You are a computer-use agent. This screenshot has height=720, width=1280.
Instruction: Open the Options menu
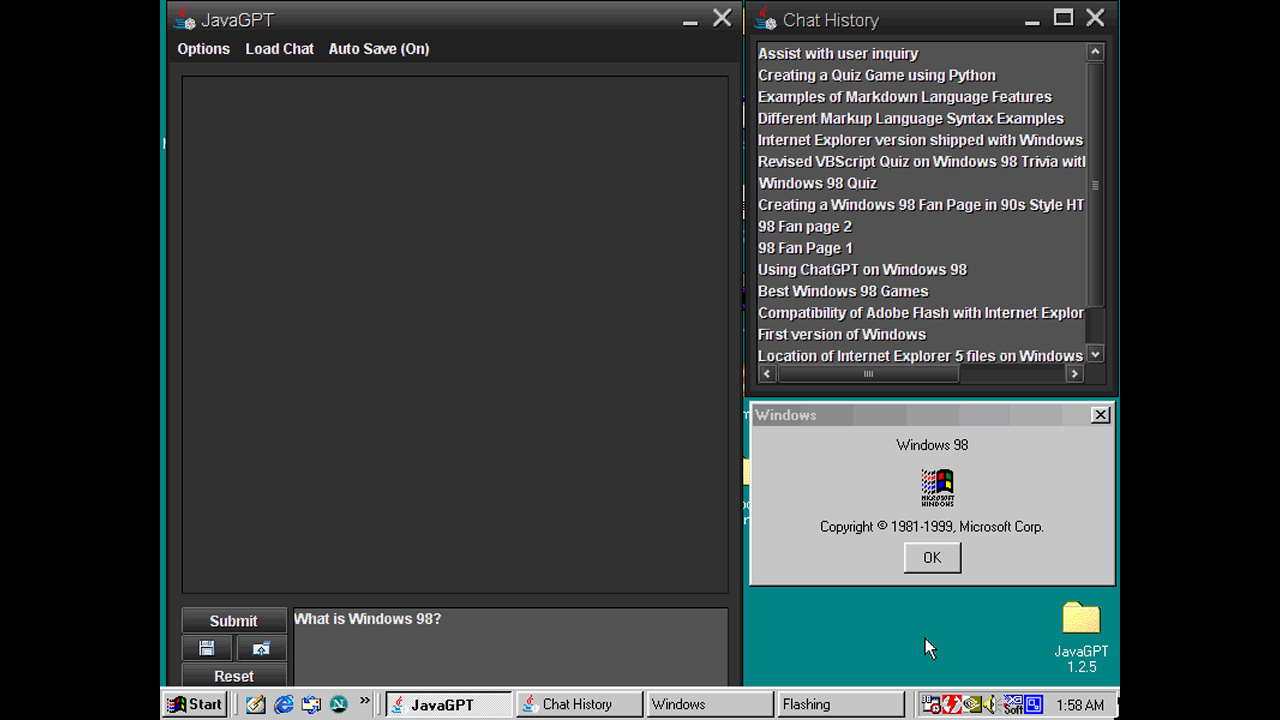point(203,49)
